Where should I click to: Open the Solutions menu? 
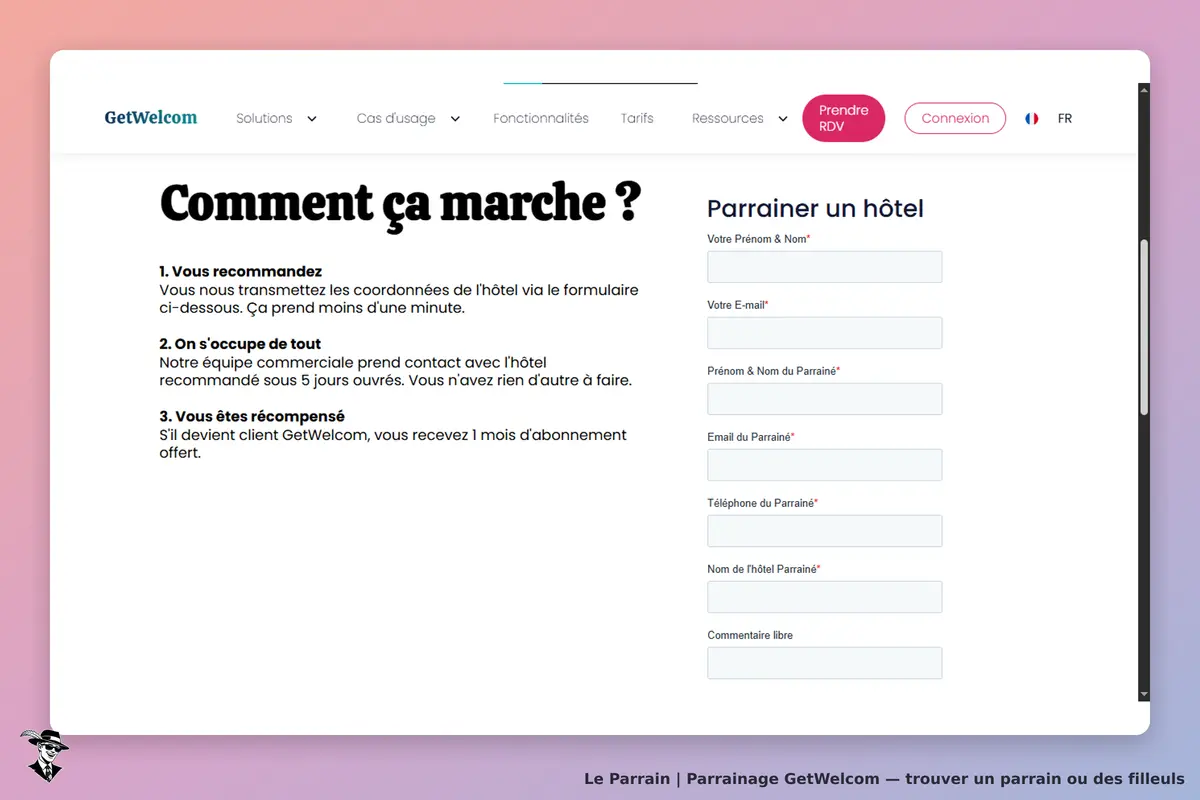[x=264, y=118]
